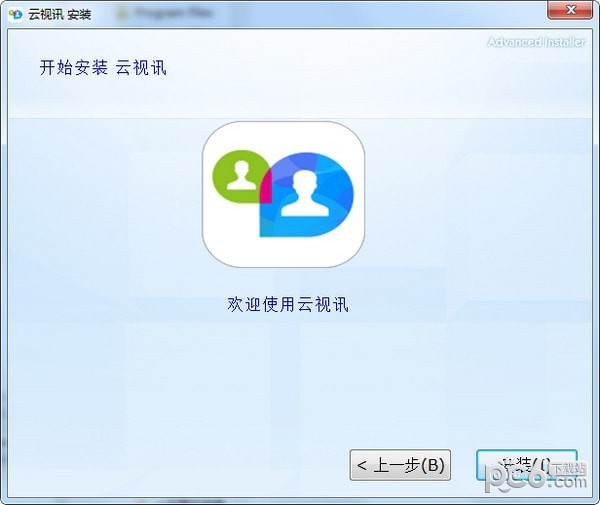Close the 云视讯 安装 installer window
The height and width of the screenshot is (505, 600).
(570, 10)
